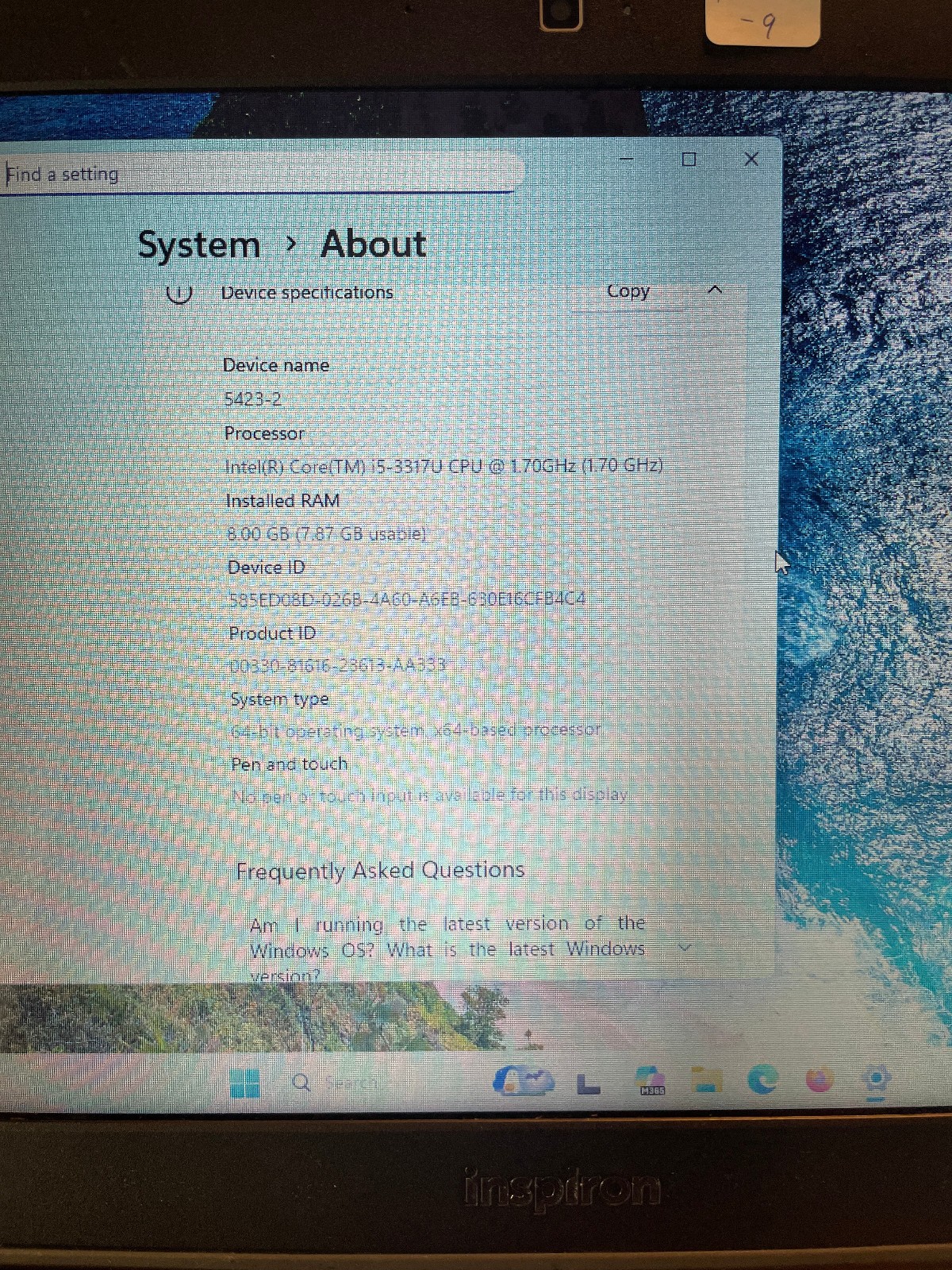Select the Product ID value
The image size is (952, 1270).
pyautogui.click(x=339, y=664)
